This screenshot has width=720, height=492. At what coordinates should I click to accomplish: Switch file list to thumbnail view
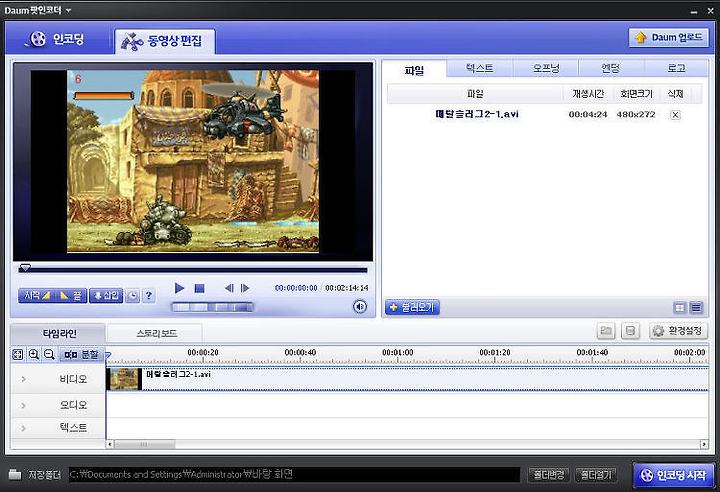680,307
